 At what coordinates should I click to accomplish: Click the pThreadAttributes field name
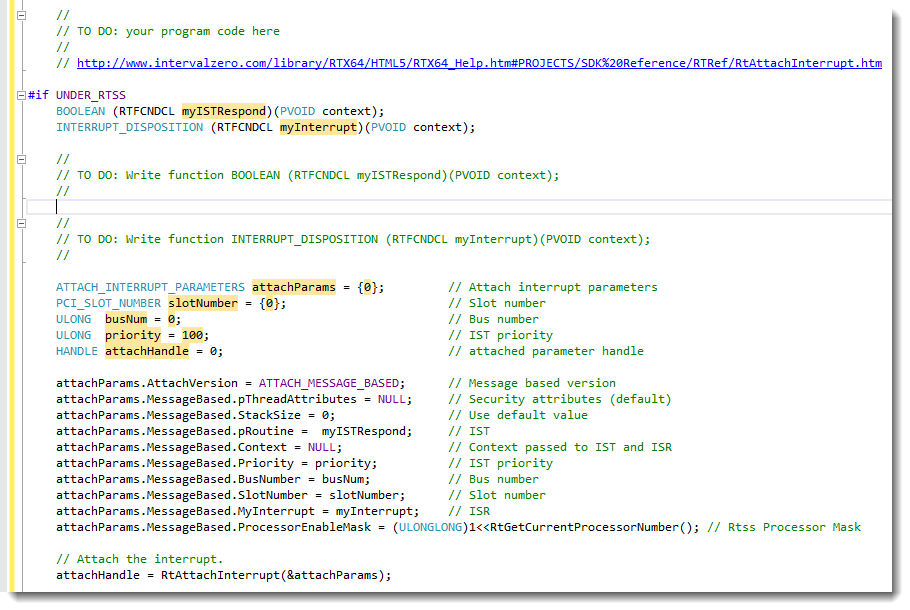coord(297,399)
